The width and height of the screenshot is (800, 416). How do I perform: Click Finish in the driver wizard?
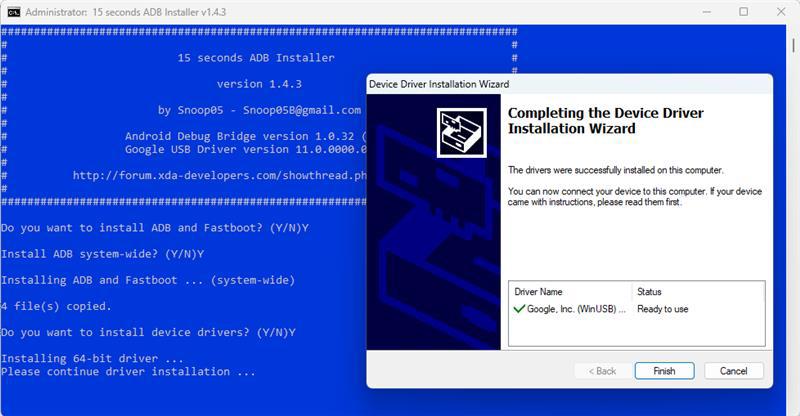[664, 371]
